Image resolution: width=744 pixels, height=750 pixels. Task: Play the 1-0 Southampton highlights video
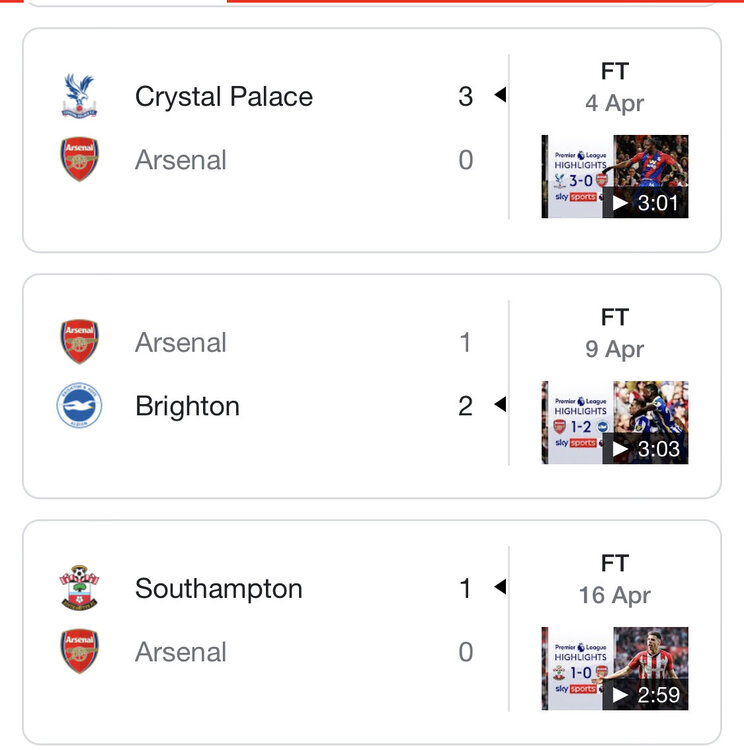[615, 669]
